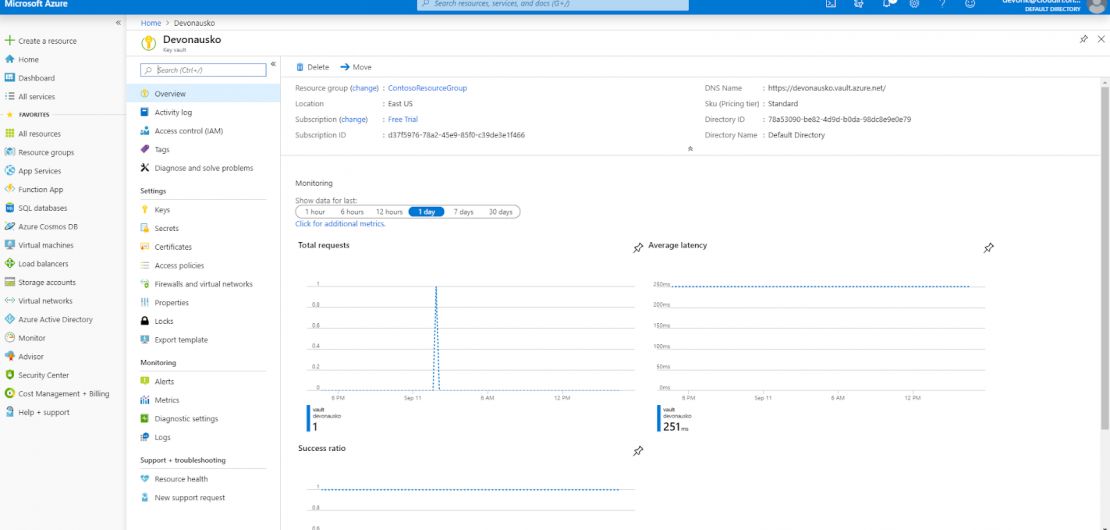Viewport: 1110px width, 530px height.
Task: Open Diagnostic settings
Action: 186,419
